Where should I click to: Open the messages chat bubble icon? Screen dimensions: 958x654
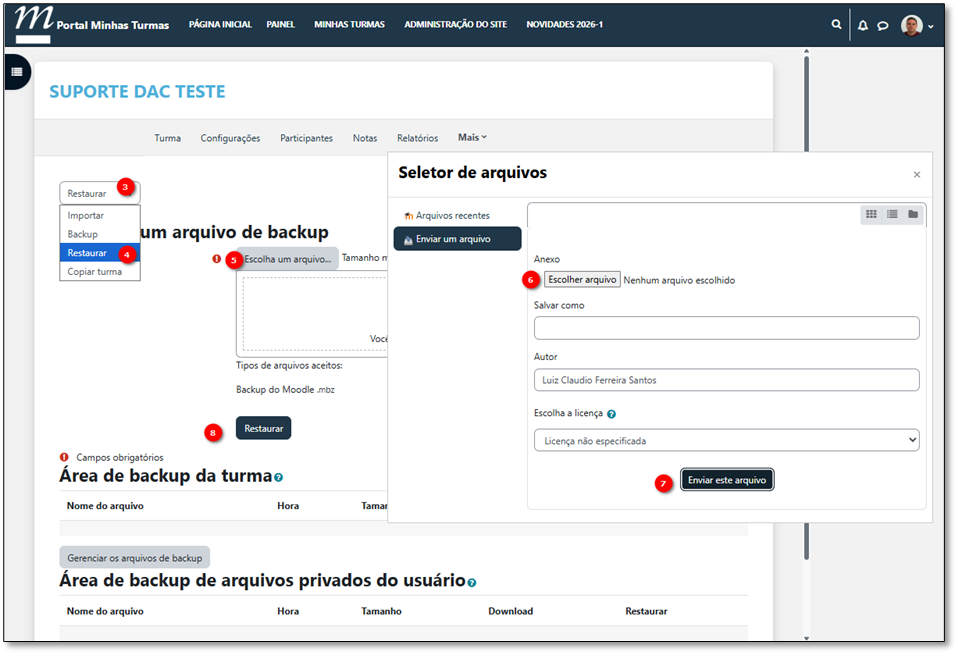[883, 25]
